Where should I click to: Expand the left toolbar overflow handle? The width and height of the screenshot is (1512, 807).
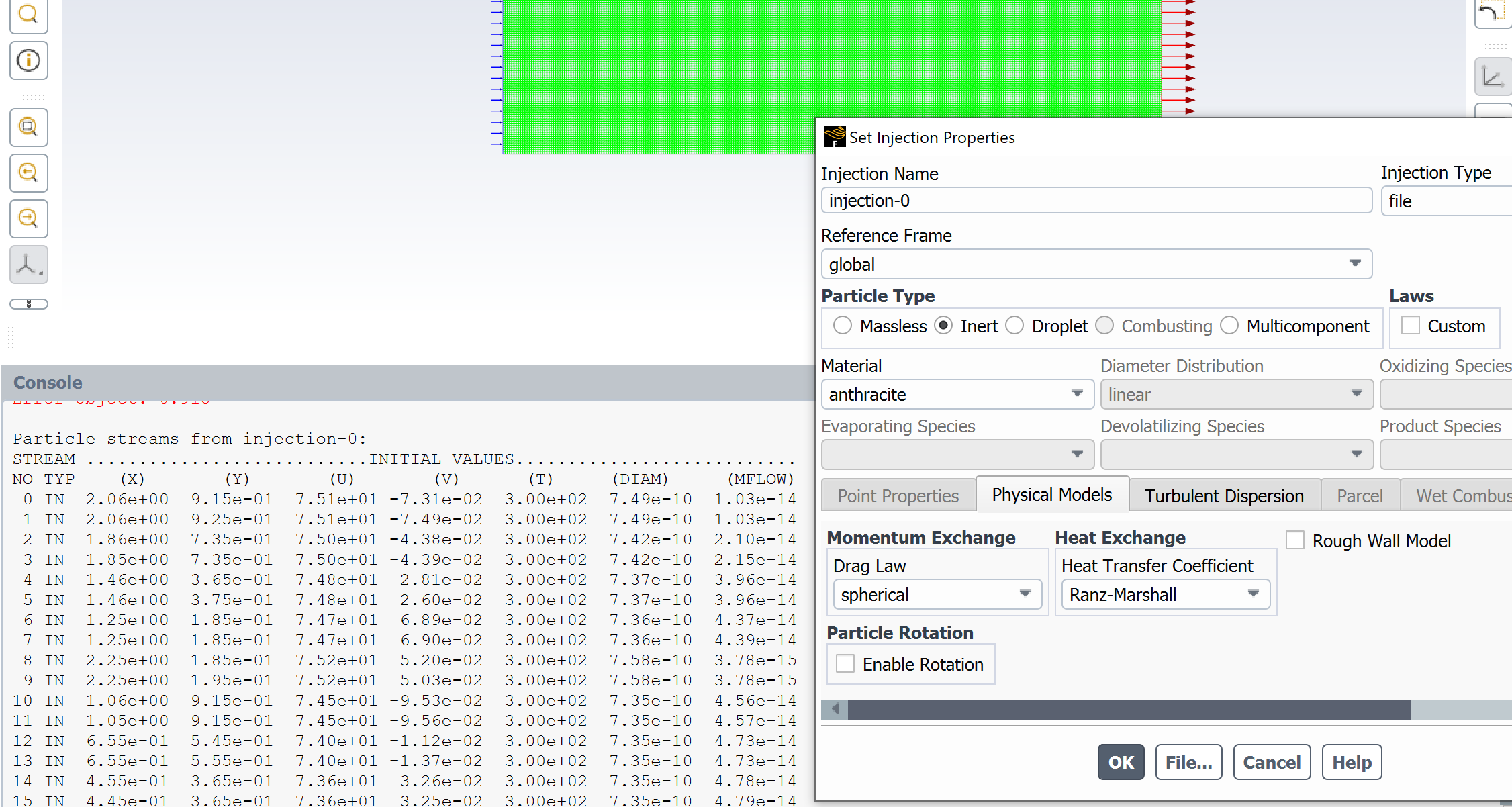[28, 304]
